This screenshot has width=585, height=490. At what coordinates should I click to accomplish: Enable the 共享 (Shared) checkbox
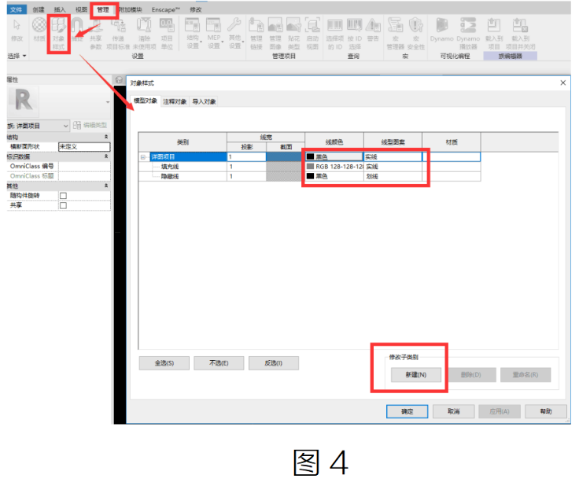pyautogui.click(x=63, y=205)
